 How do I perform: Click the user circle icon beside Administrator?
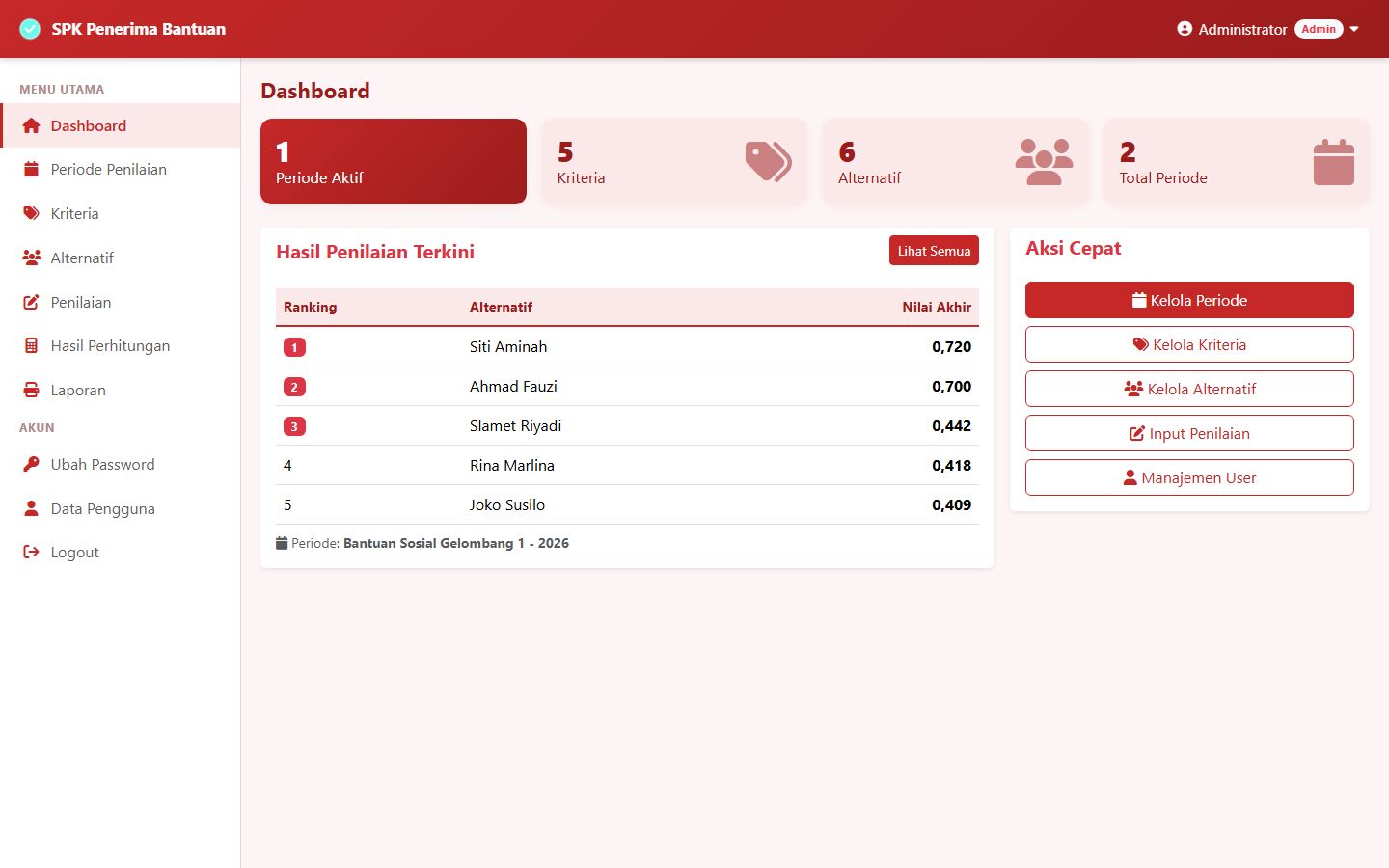coord(1185,29)
